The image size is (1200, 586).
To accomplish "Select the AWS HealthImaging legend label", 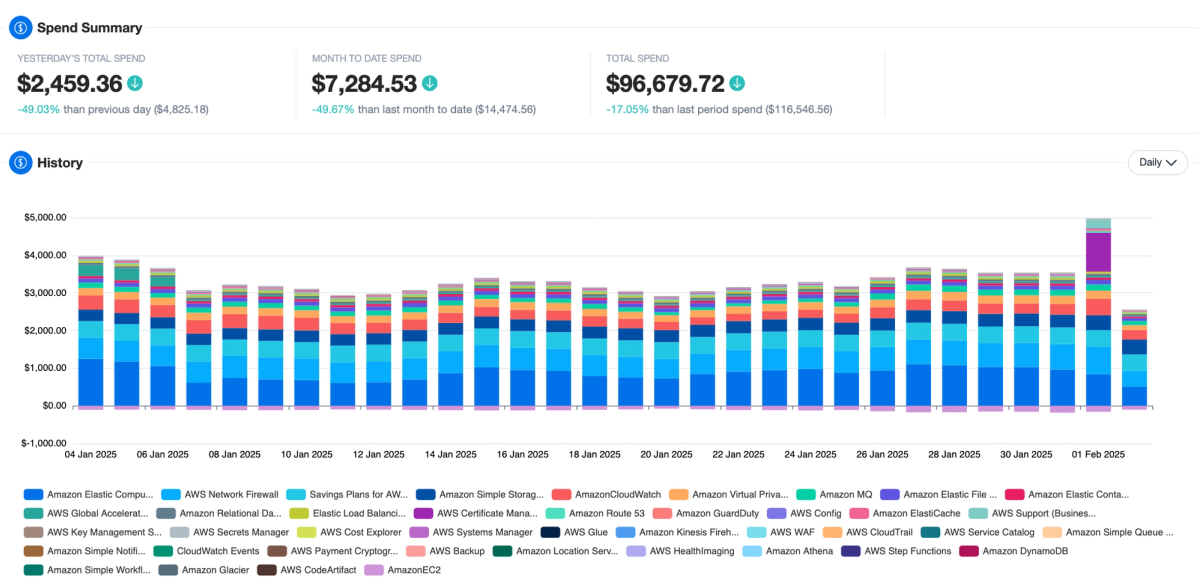I will pyautogui.click(x=691, y=551).
